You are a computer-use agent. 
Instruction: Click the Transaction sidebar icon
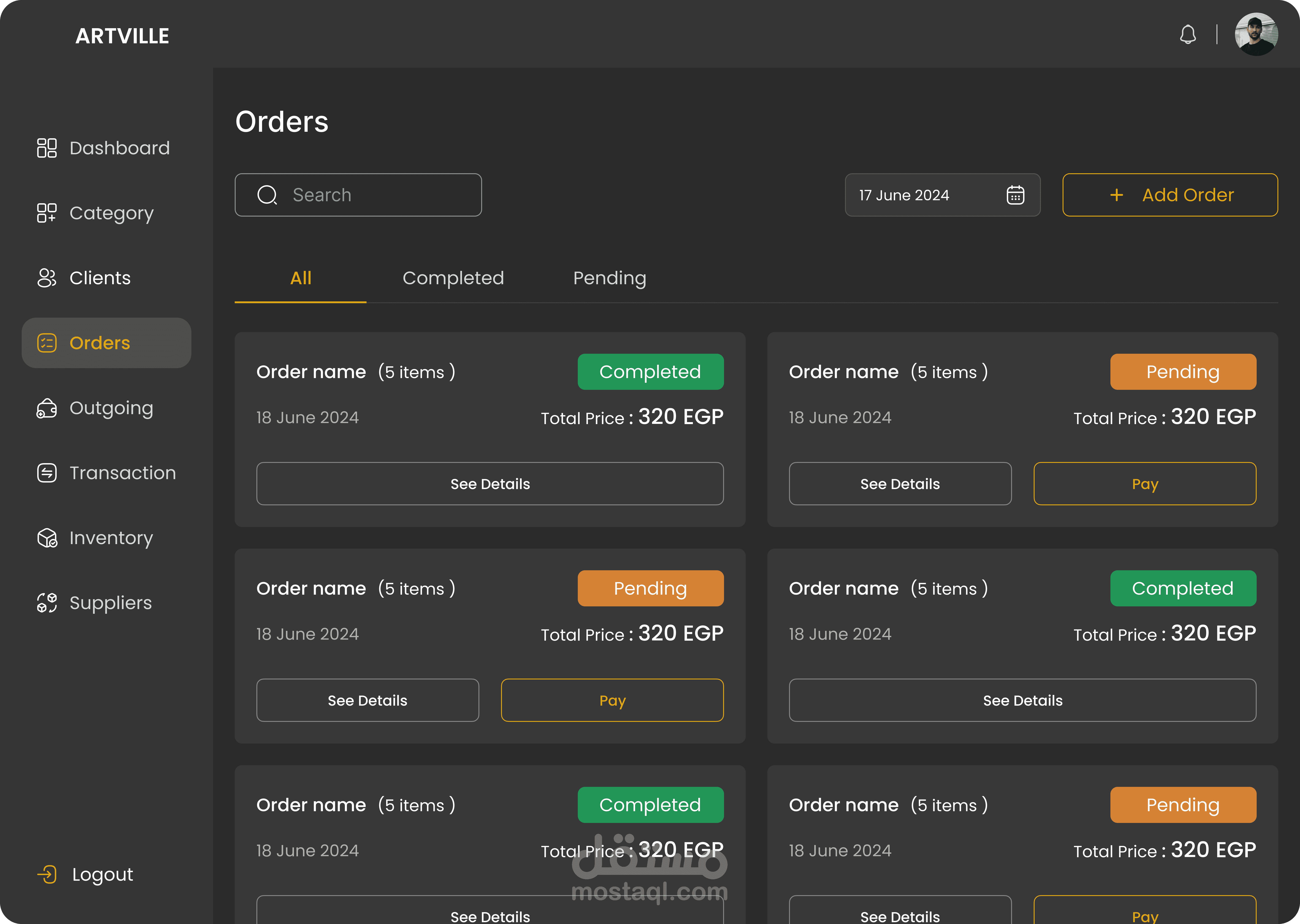point(47,473)
